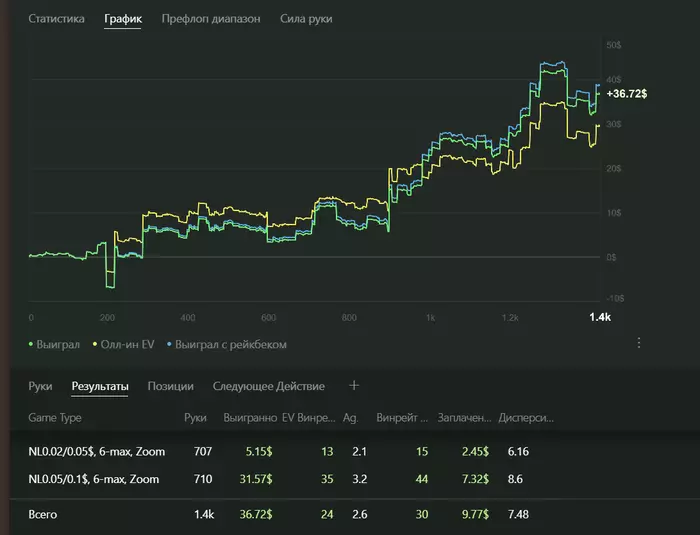Click the EV Винре... column header

308,418
